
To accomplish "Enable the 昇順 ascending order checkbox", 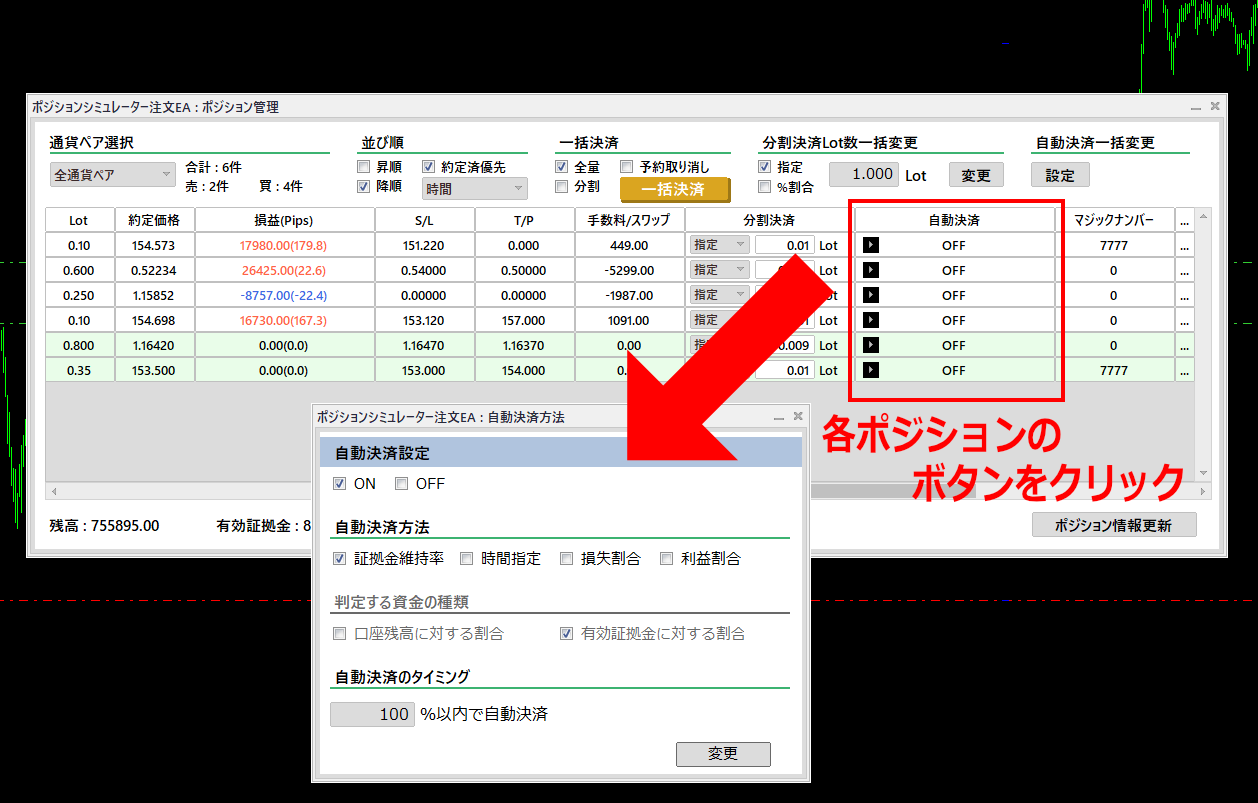I will coord(365,167).
